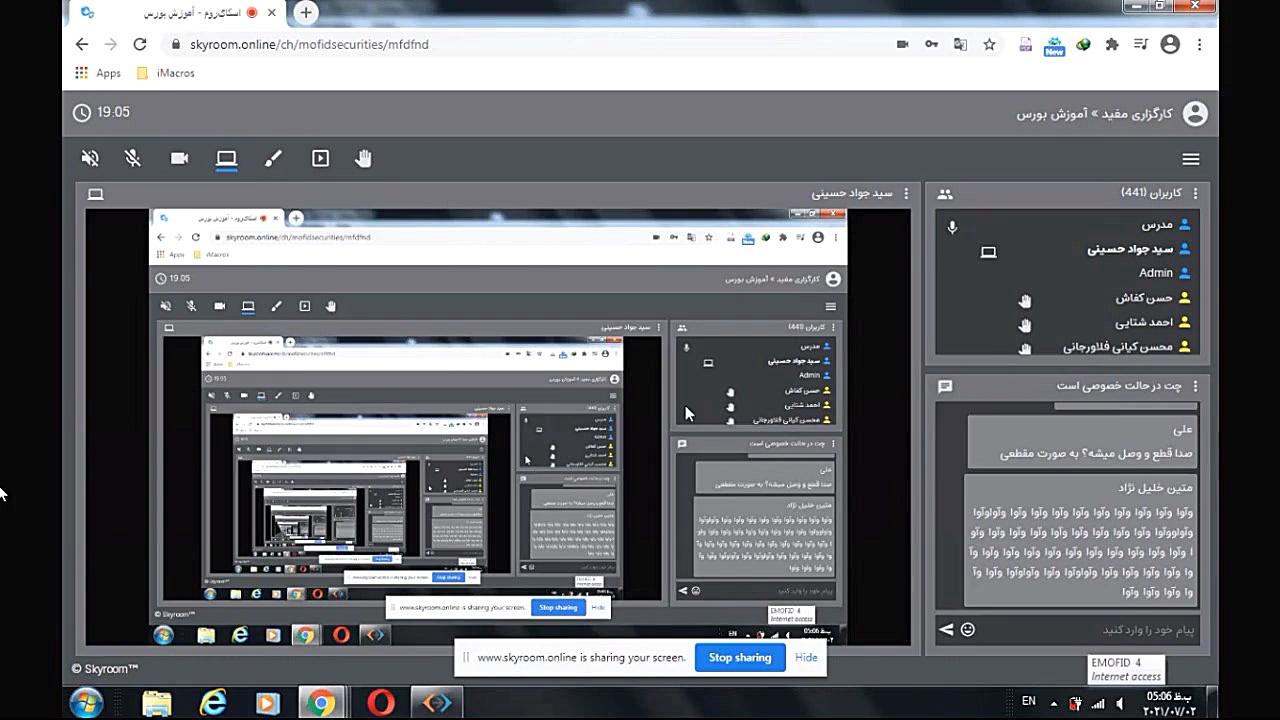Hide the screen sharing notification bar
The height and width of the screenshot is (720, 1280).
coord(806,657)
